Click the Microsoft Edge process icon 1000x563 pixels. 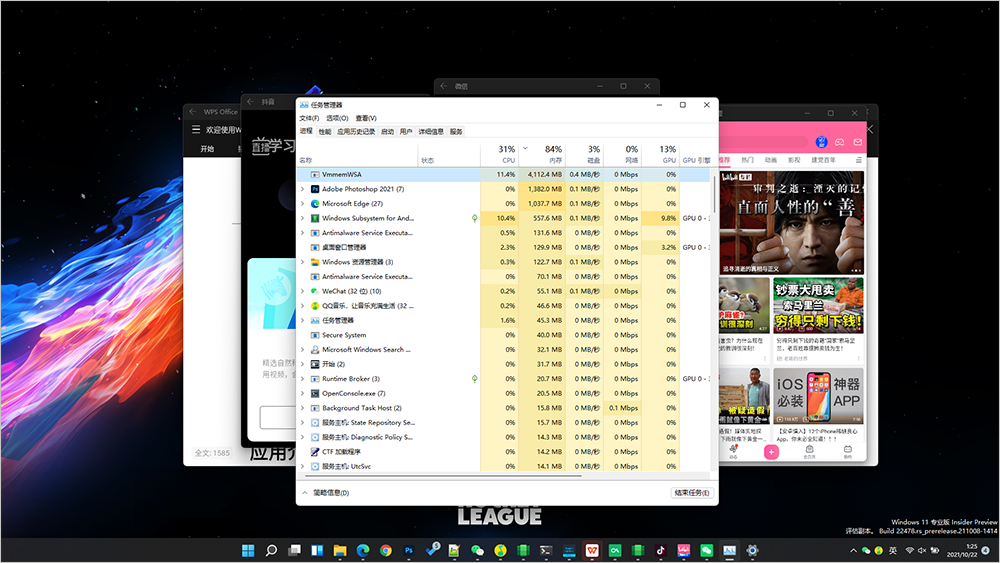pyautogui.click(x=315, y=203)
